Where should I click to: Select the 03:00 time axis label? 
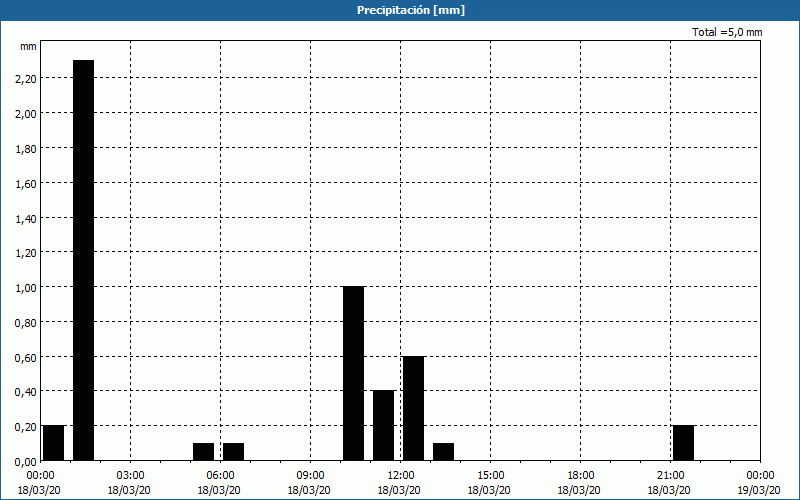(x=131, y=476)
